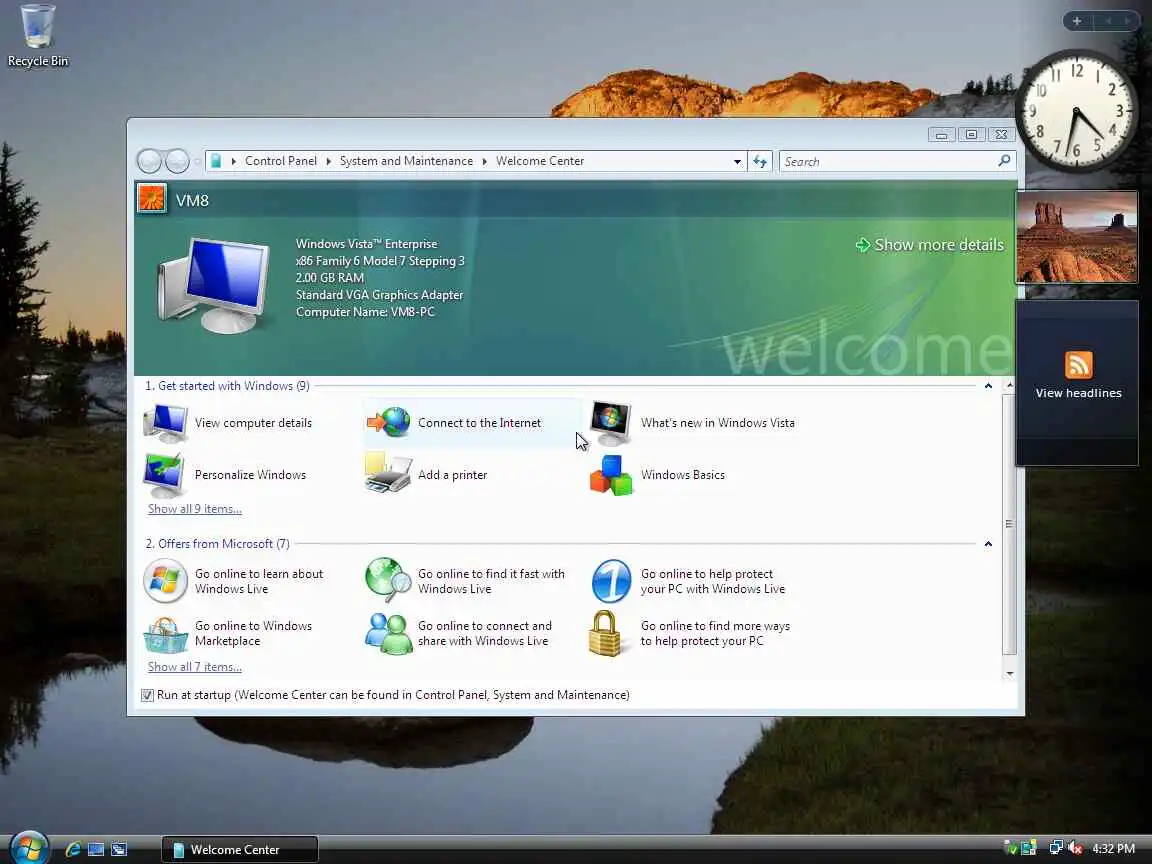Click the Personalize Windows icon
The height and width of the screenshot is (864, 1152).
click(x=165, y=475)
